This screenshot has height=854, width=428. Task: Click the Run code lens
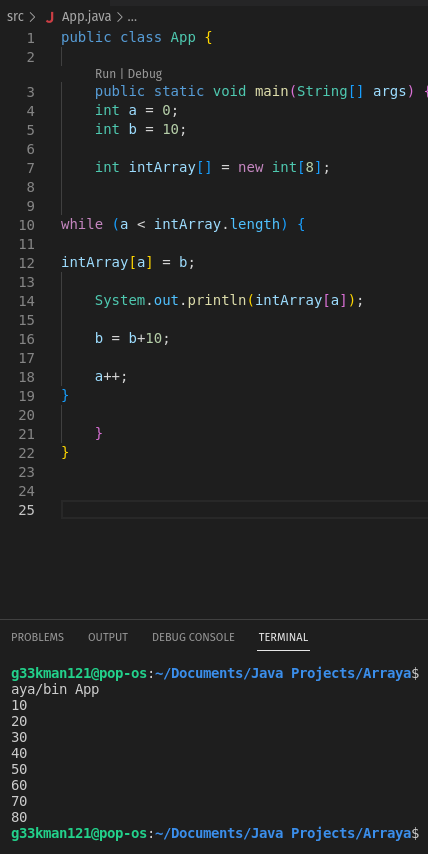coord(105,74)
